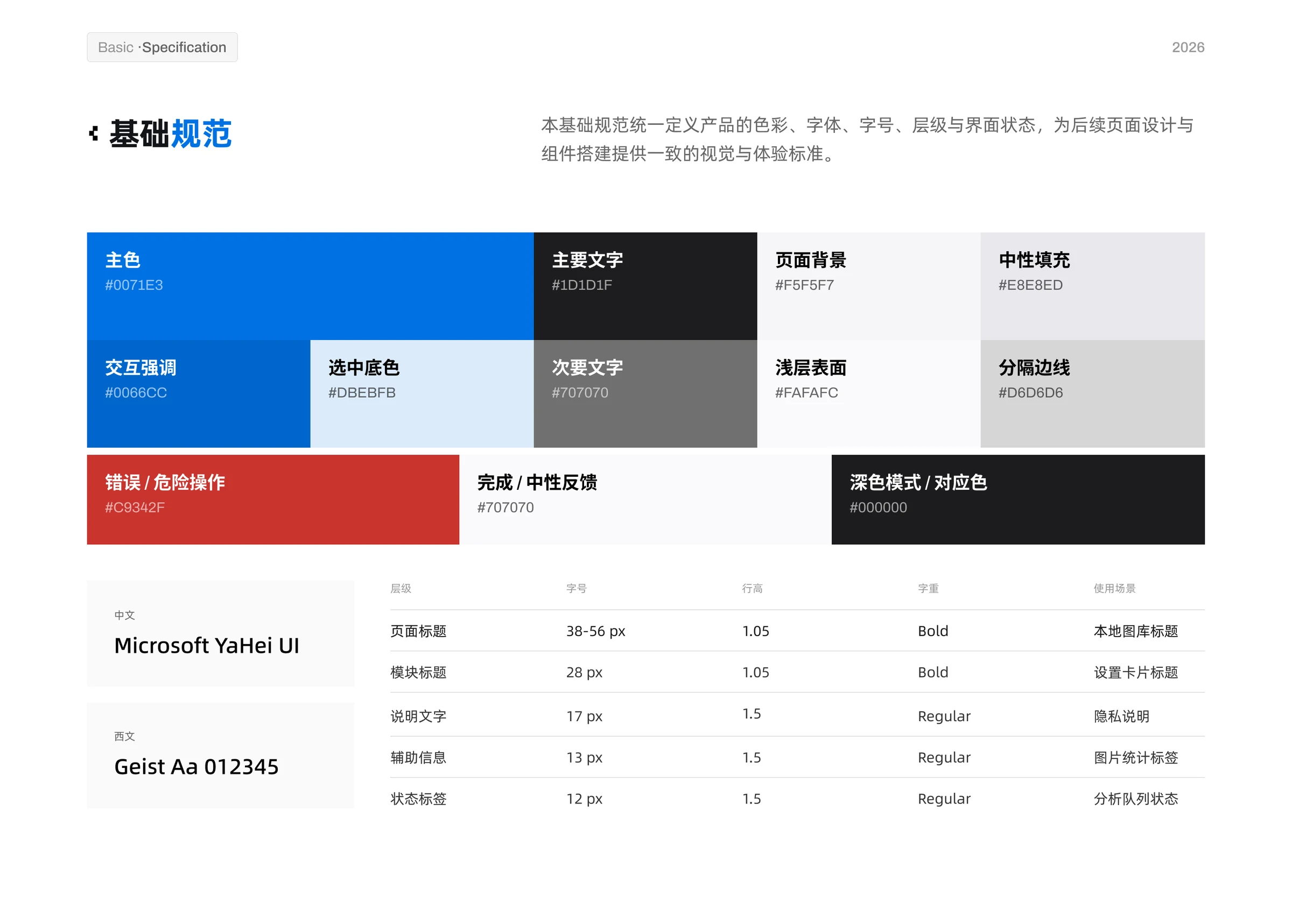Select the 完成 / 中性反馈 swatch
1292x924 pixels.
[645, 499]
